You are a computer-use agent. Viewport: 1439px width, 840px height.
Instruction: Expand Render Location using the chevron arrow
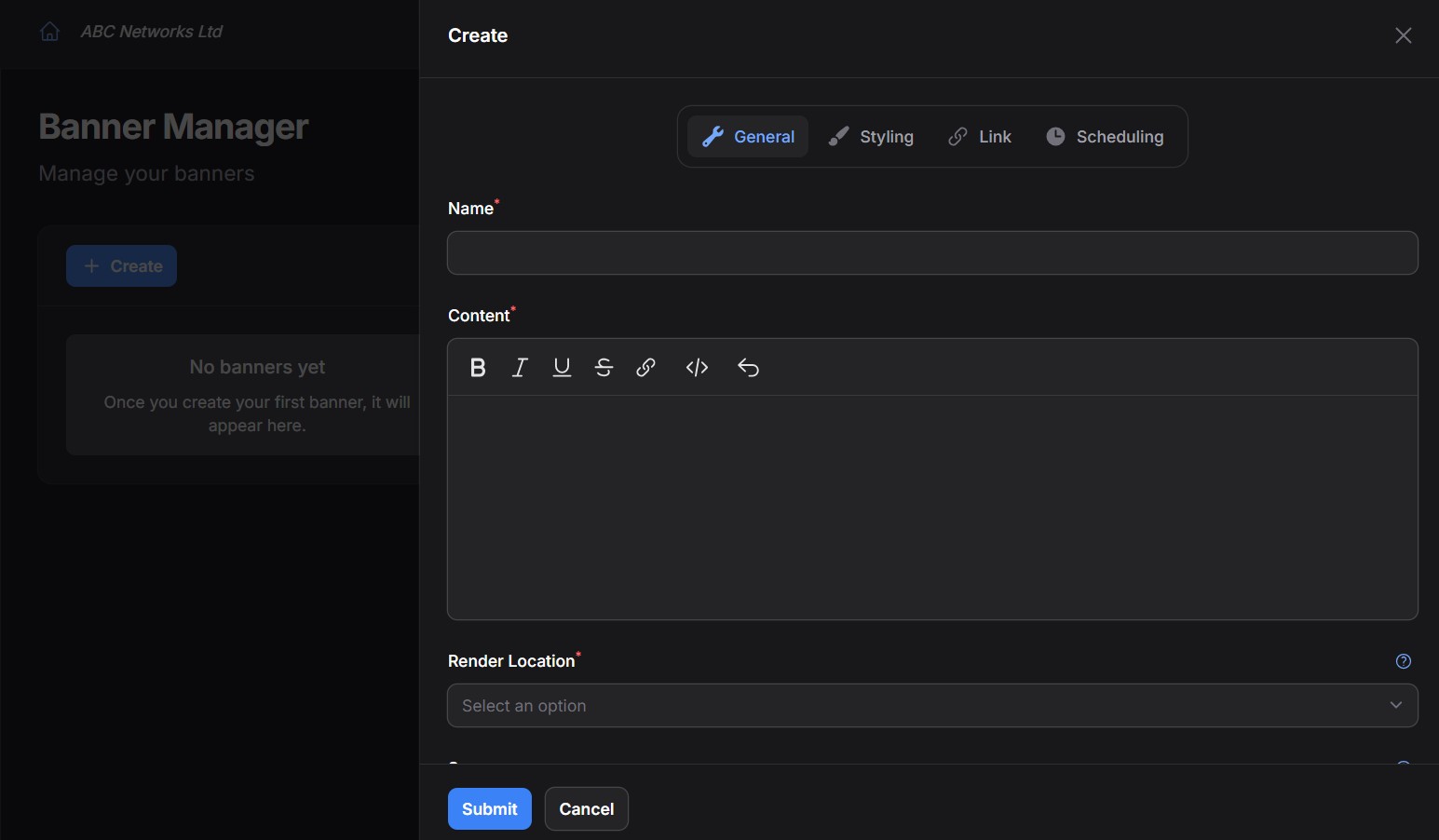pyautogui.click(x=1395, y=705)
